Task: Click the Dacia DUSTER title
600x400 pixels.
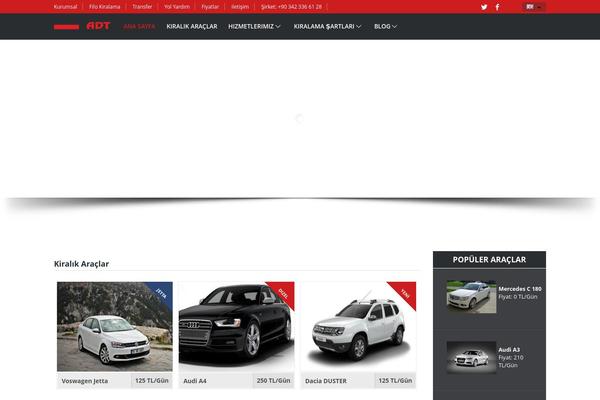Action: 326,381
